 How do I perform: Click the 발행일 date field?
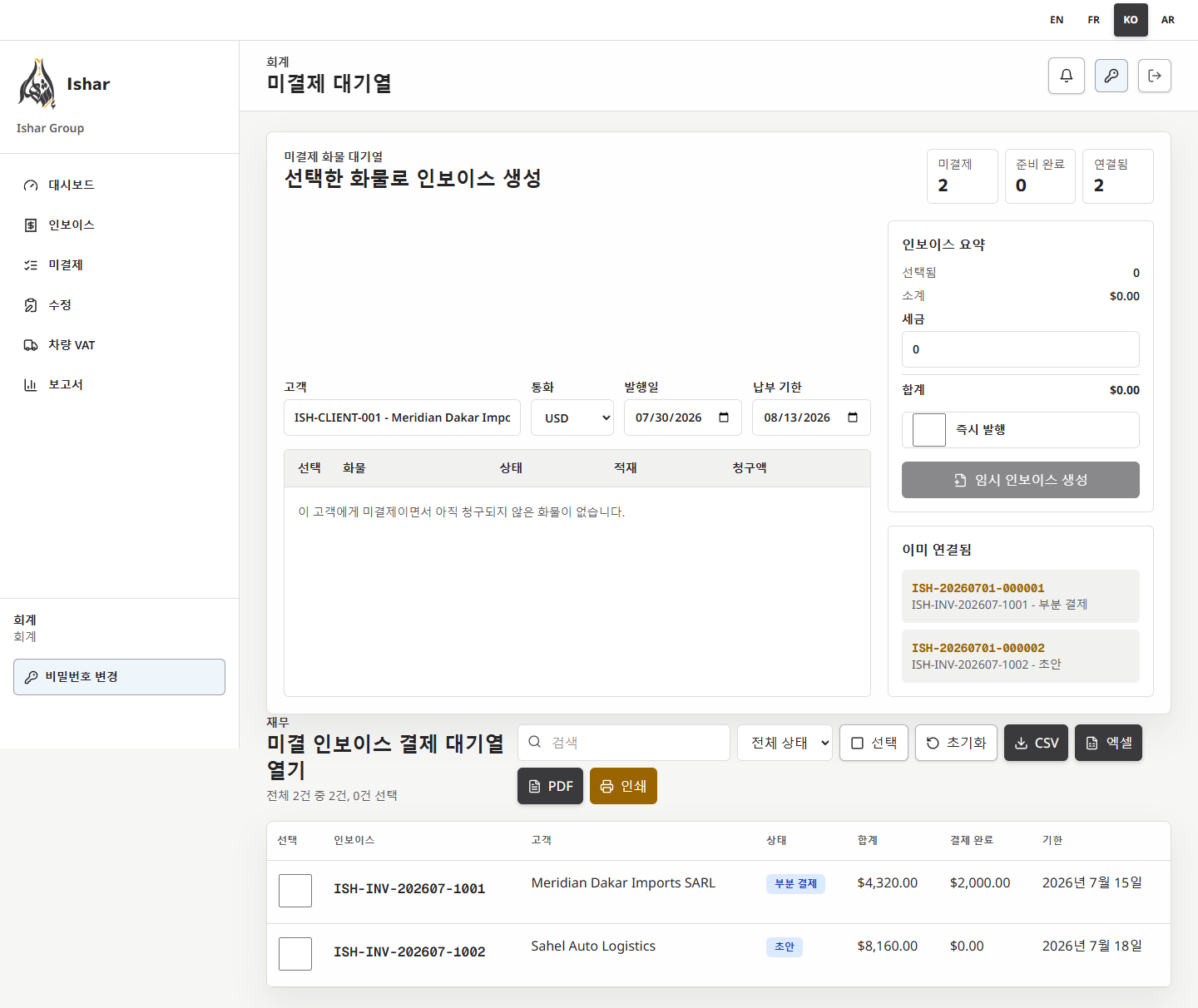click(682, 418)
